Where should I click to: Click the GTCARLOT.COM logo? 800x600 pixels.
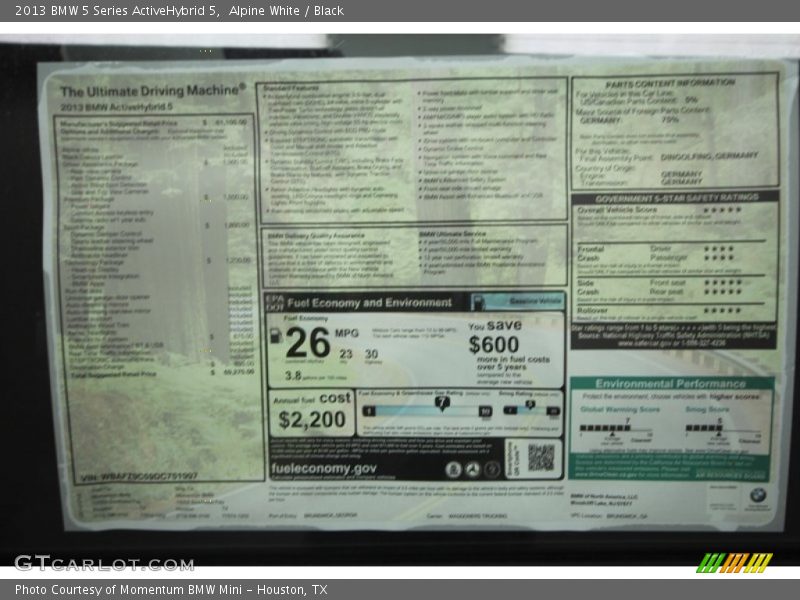(x=104, y=563)
